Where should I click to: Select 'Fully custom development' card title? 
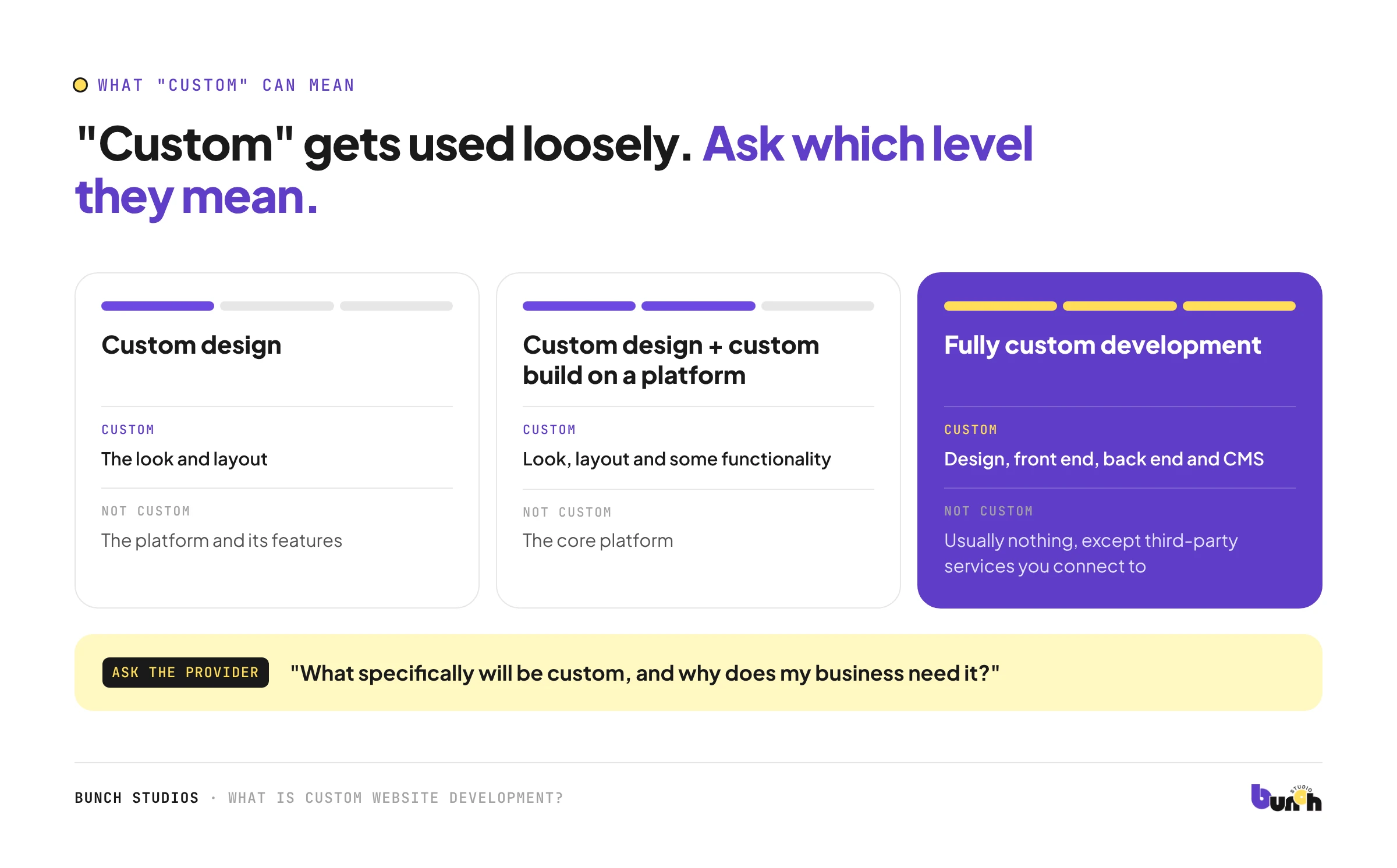point(1102,345)
